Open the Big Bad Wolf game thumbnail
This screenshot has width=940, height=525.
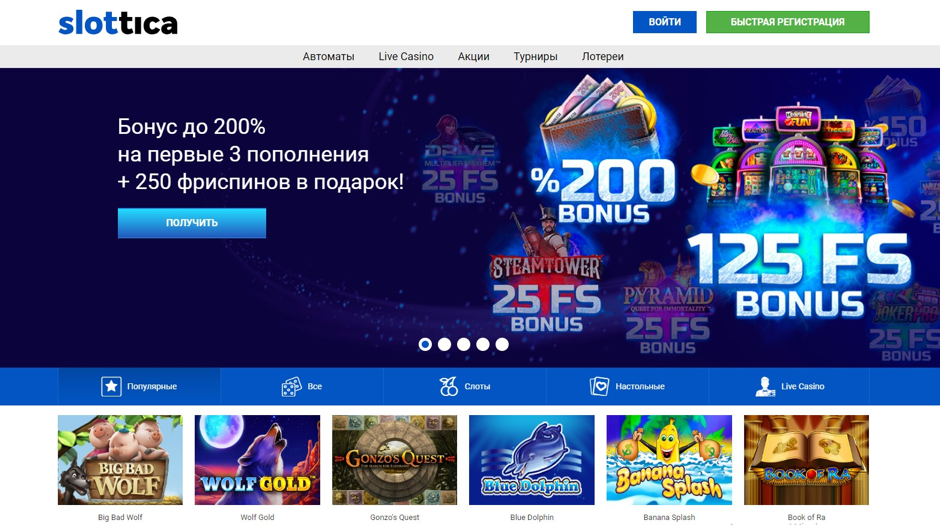tap(120, 460)
